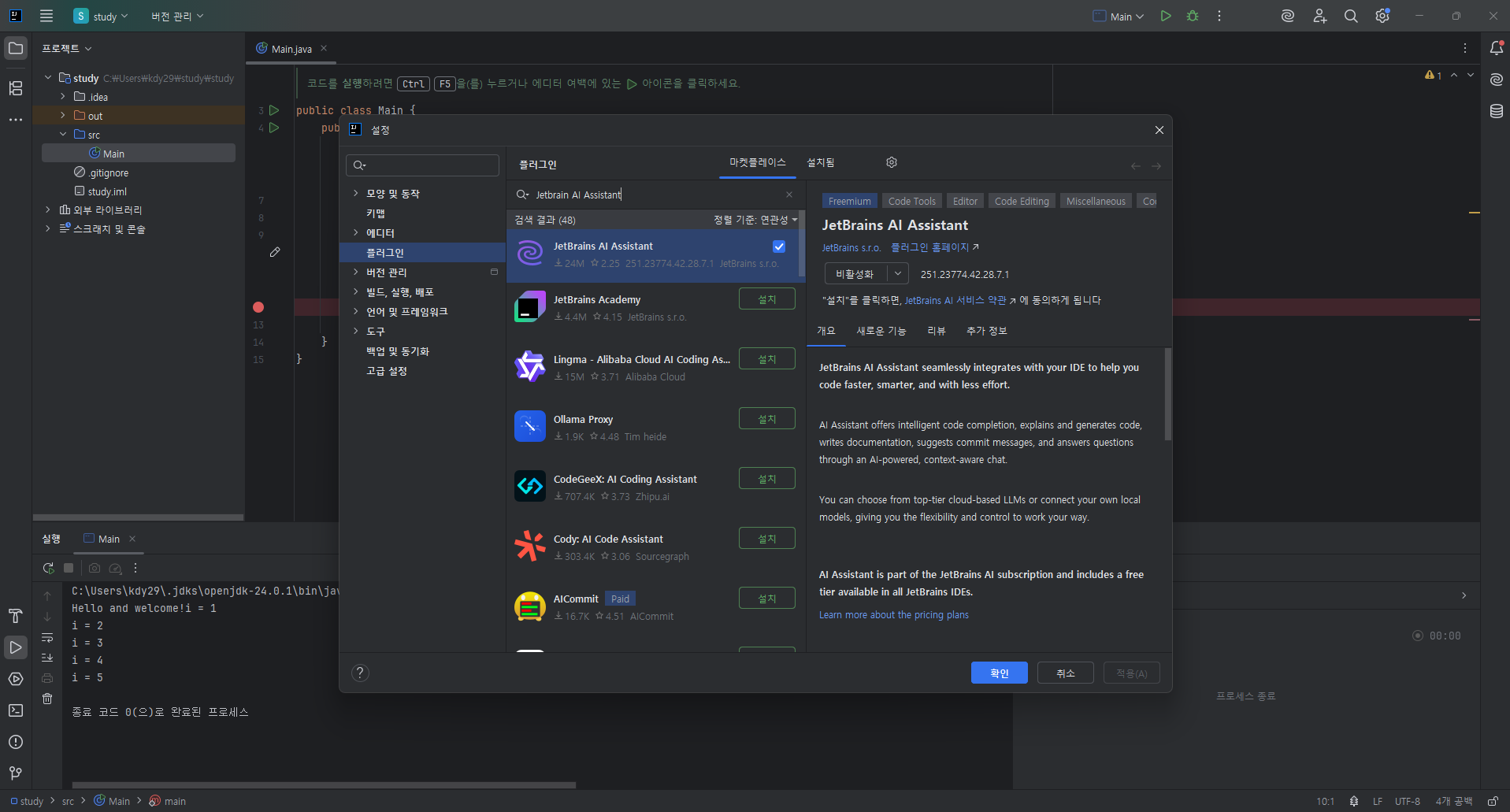Debug the Main configuration
The image size is (1510, 812).
tap(1193, 16)
